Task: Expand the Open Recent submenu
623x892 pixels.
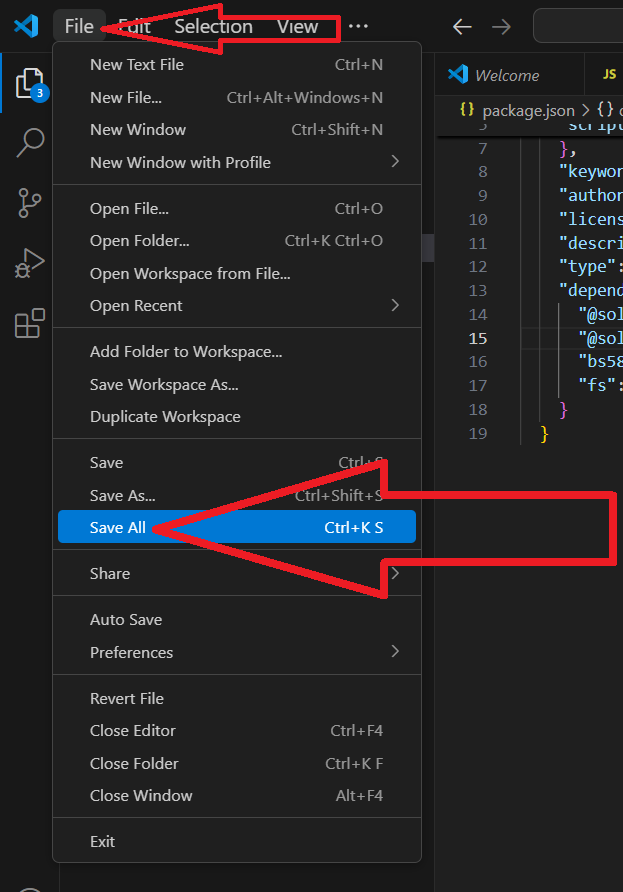Action: click(237, 306)
